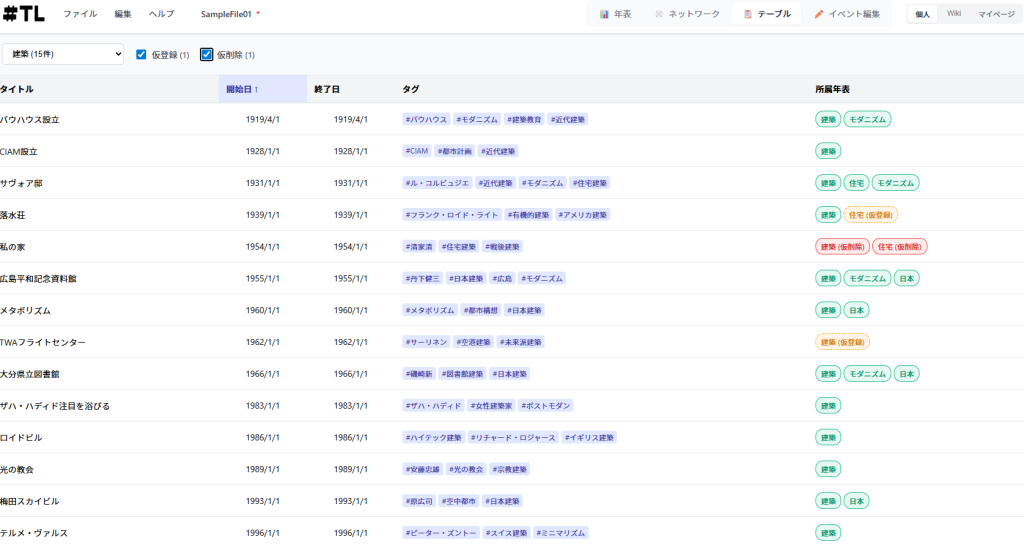Toggle the 仮登録 checkbox

pos(142,54)
